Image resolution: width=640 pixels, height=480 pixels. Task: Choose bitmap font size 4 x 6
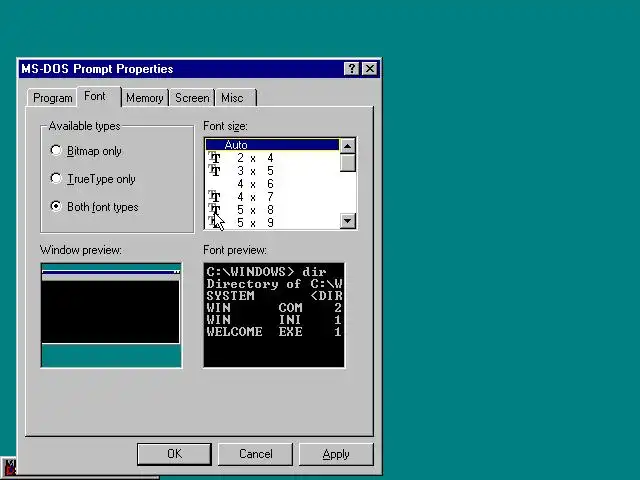tap(272, 184)
